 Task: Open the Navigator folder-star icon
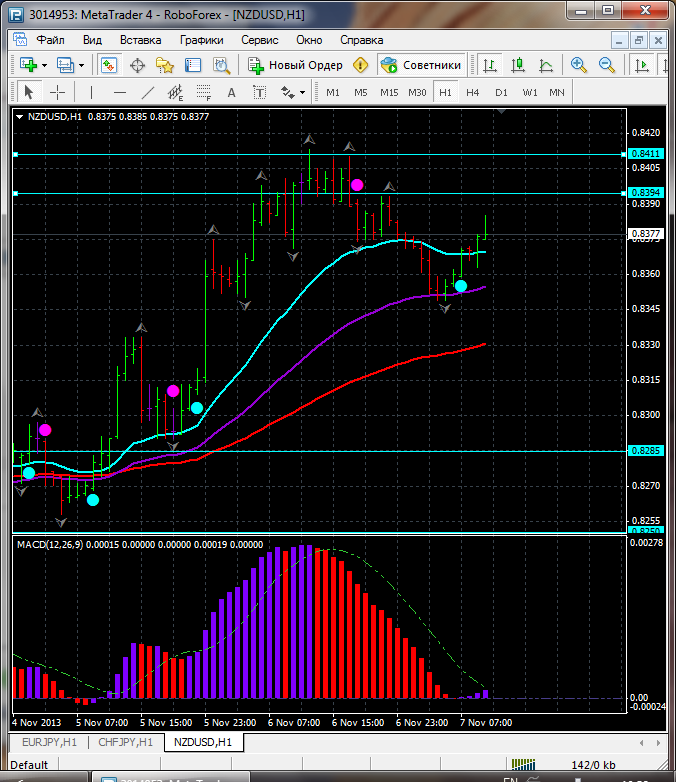pos(165,65)
